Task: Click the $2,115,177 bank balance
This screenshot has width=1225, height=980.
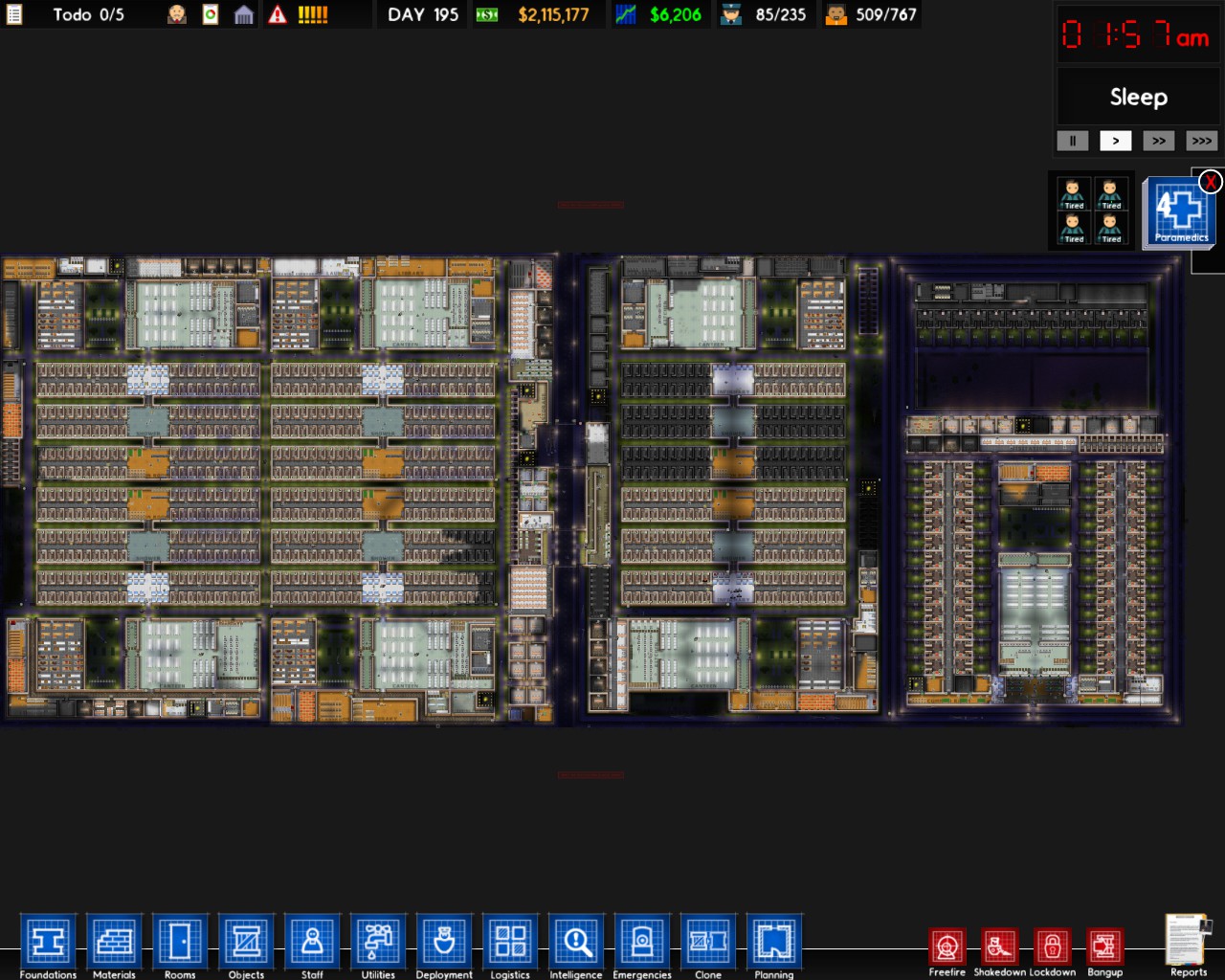Action: pyautogui.click(x=554, y=14)
